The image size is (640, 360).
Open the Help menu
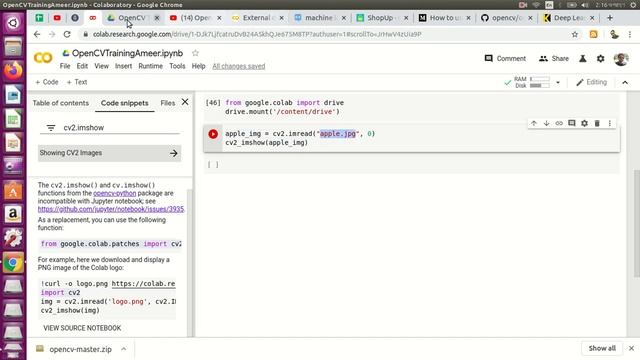[x=198, y=66]
